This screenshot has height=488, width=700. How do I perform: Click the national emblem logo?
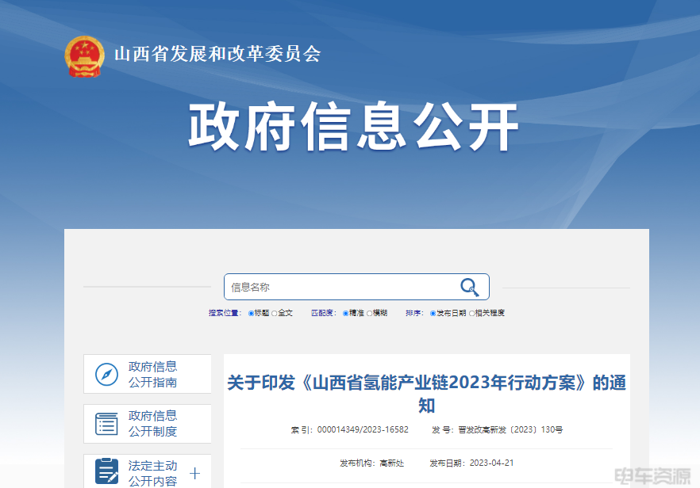click(84, 56)
